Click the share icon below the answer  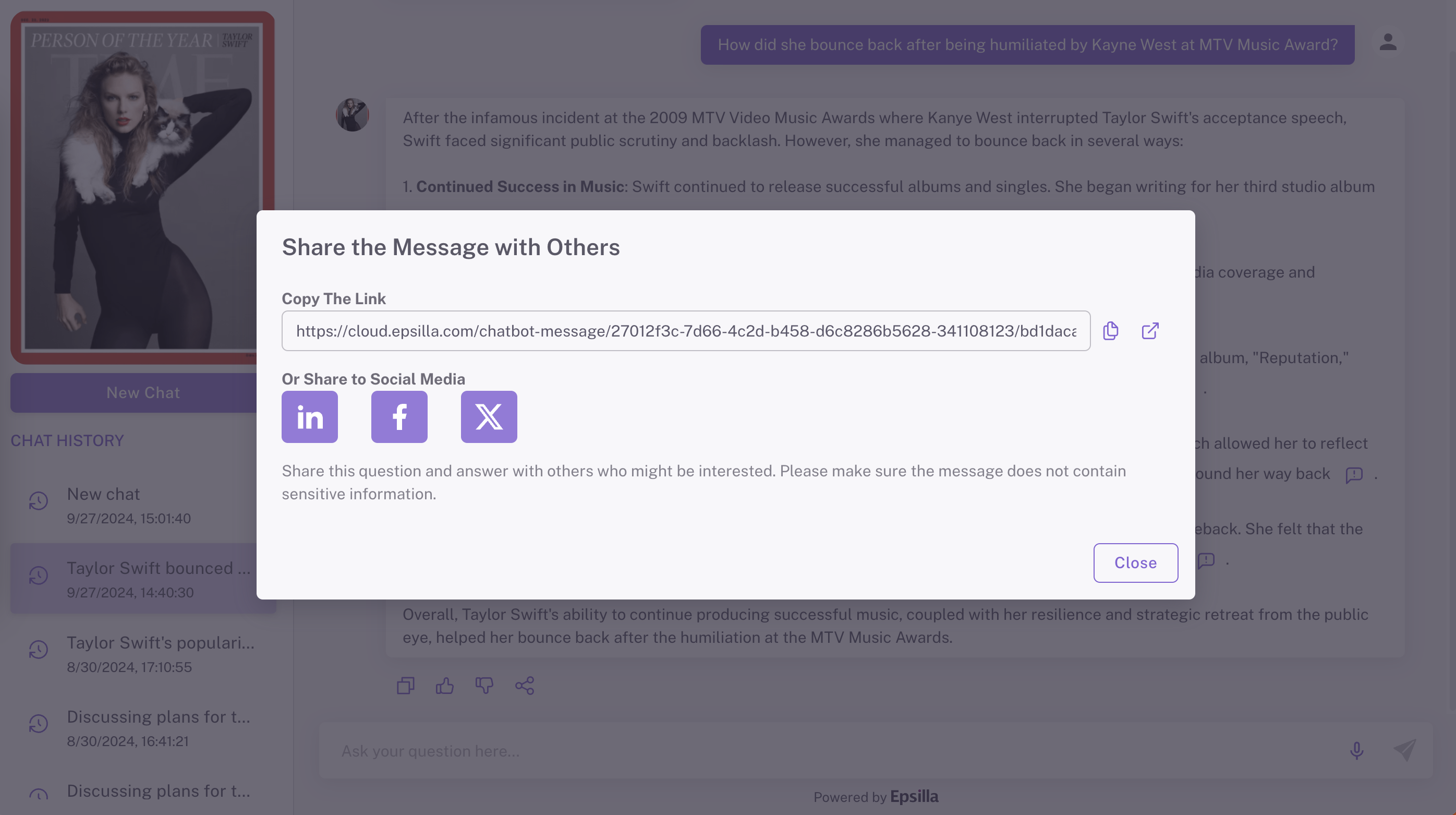point(525,686)
